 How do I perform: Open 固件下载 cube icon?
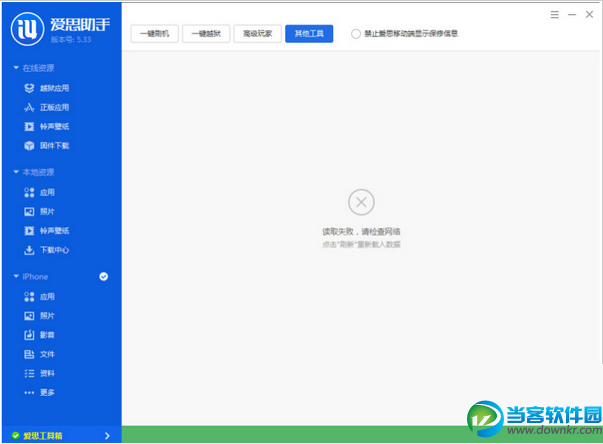[29, 146]
